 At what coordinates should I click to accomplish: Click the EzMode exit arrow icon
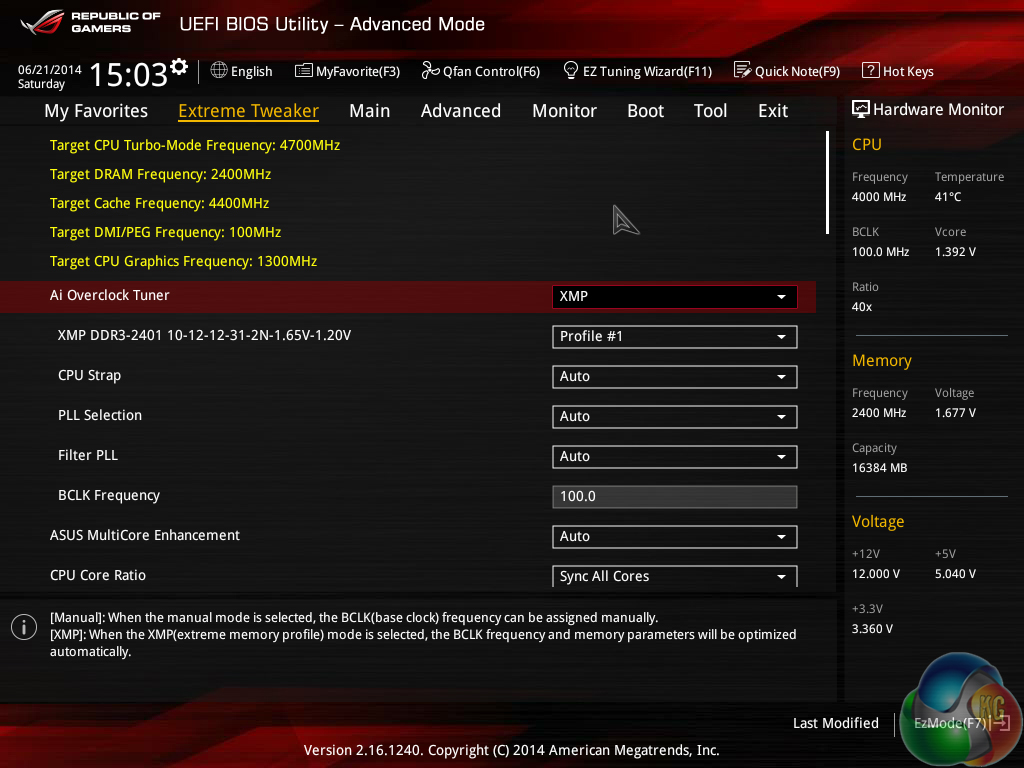(x=1001, y=723)
